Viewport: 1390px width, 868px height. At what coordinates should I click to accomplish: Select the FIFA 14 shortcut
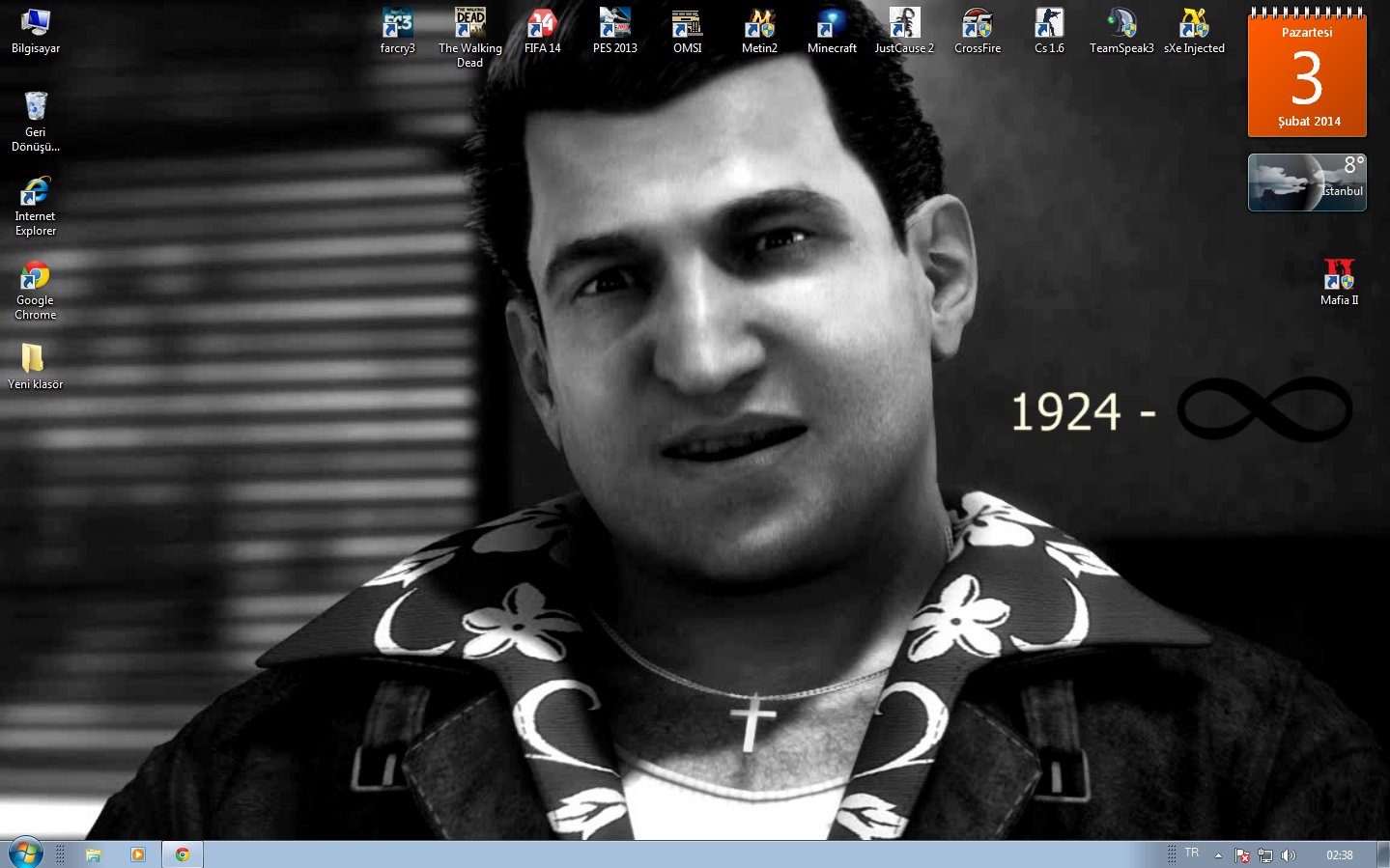tap(543, 31)
